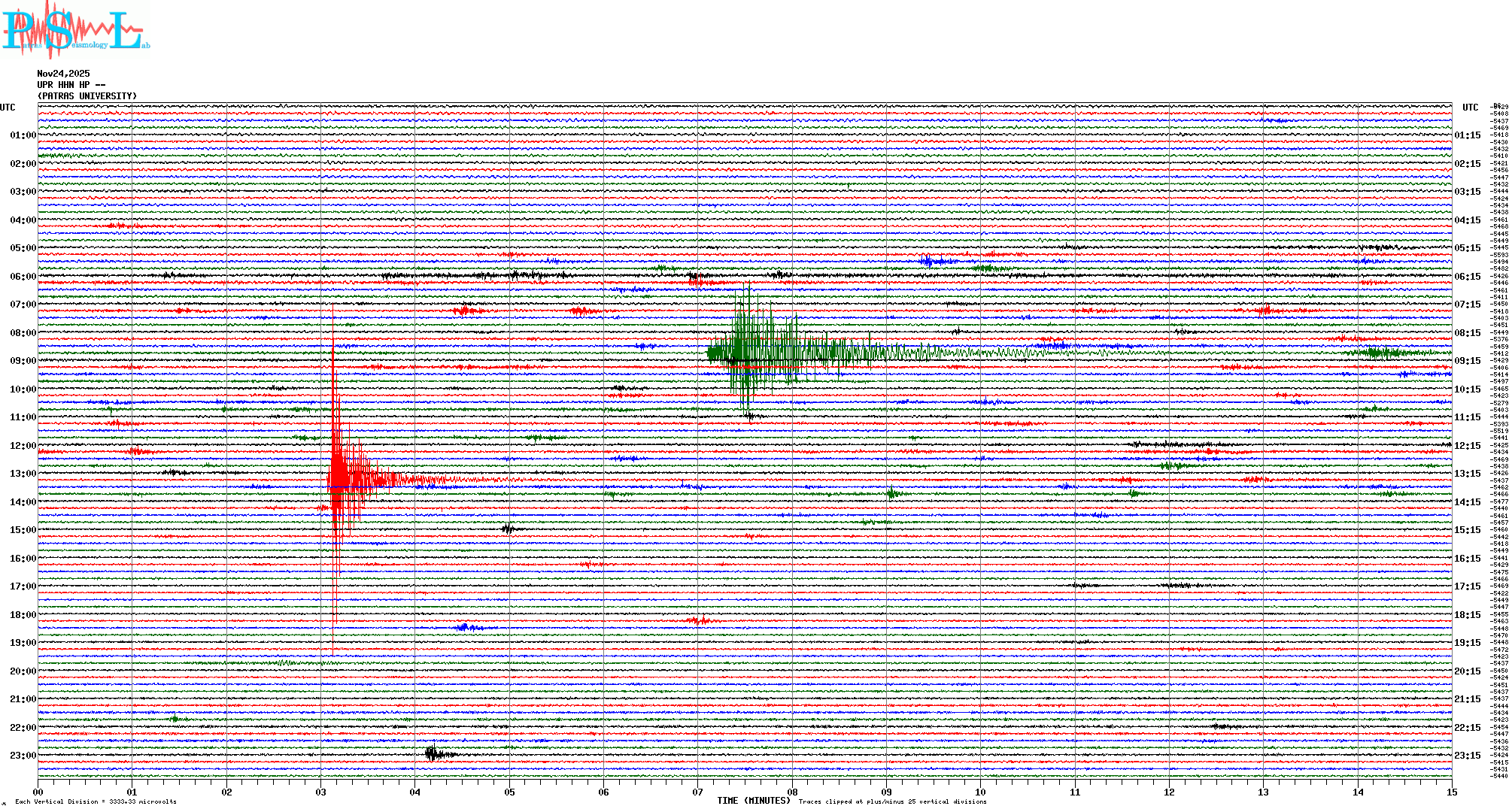Click the TIME (MINUTES) axis title

[753, 801]
